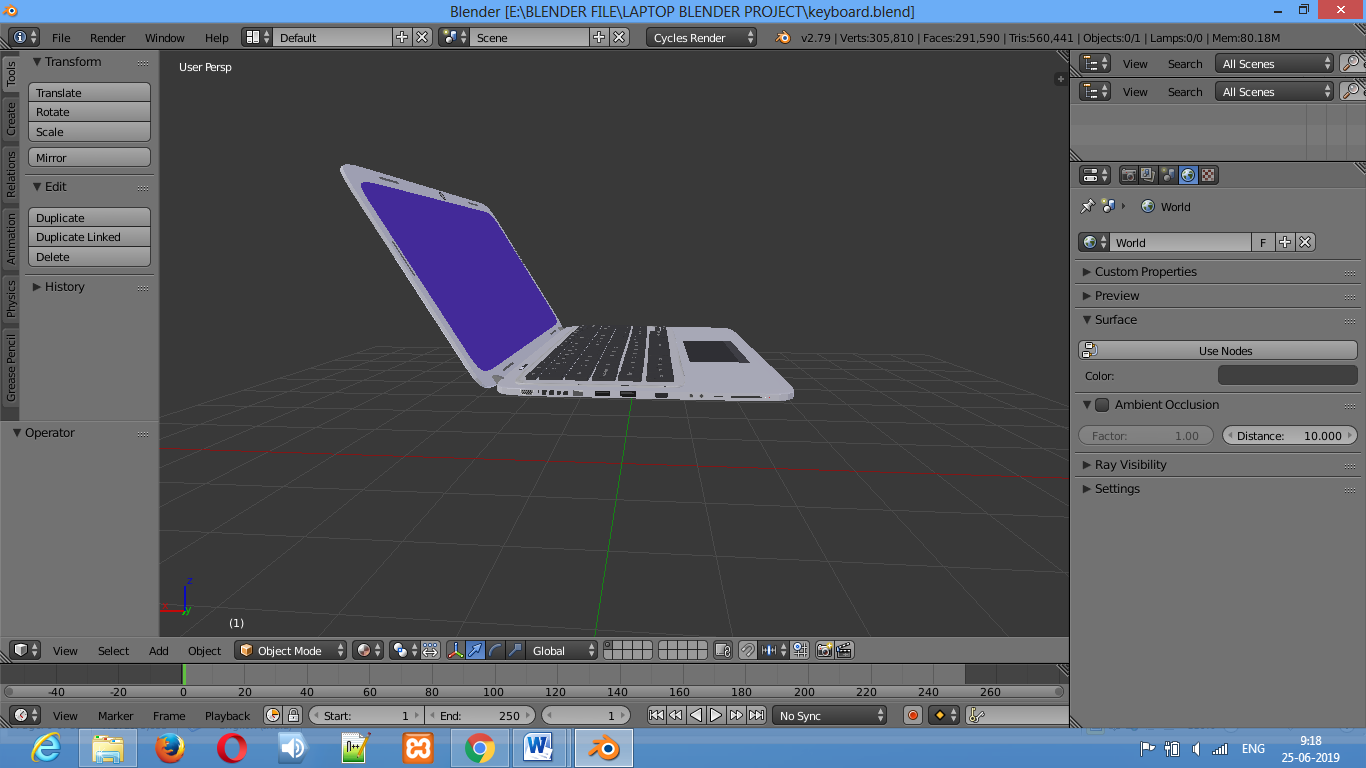Viewport: 1366px width, 768px height.
Task: Toggle snapping with the magnet icon
Action: click(x=748, y=650)
